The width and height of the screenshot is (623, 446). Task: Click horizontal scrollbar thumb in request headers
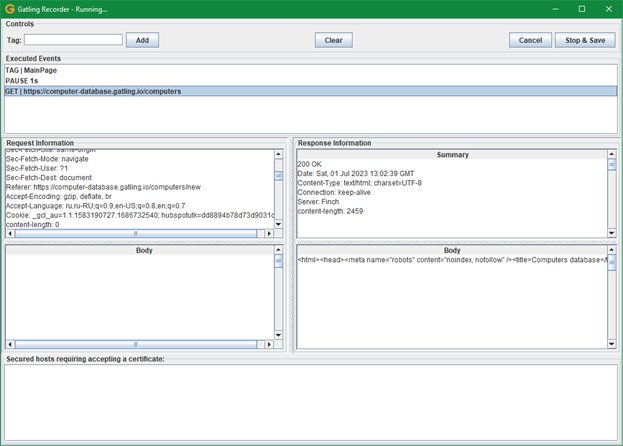[x=135, y=234]
